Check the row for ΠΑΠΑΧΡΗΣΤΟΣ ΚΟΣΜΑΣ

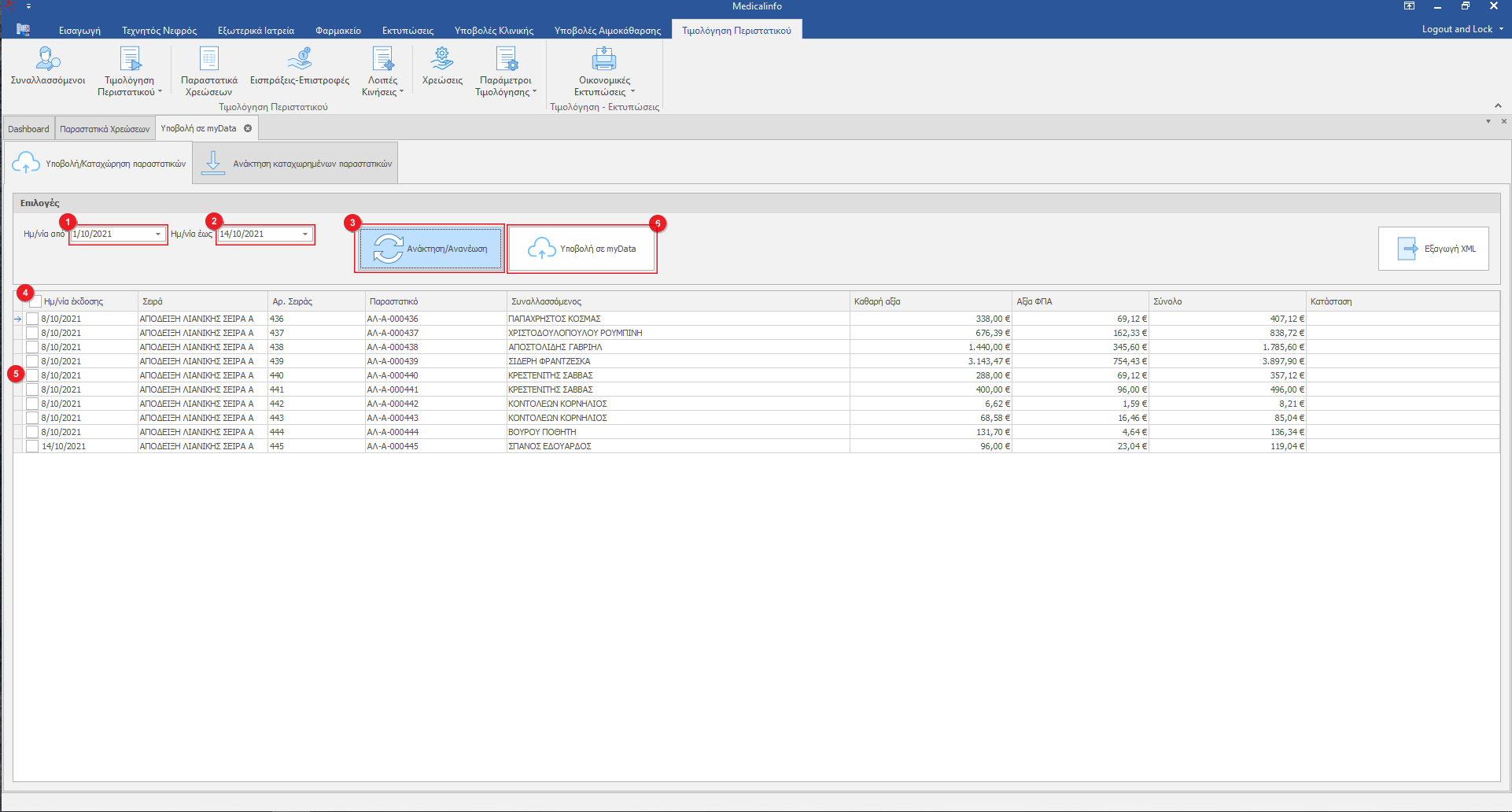tap(32, 319)
